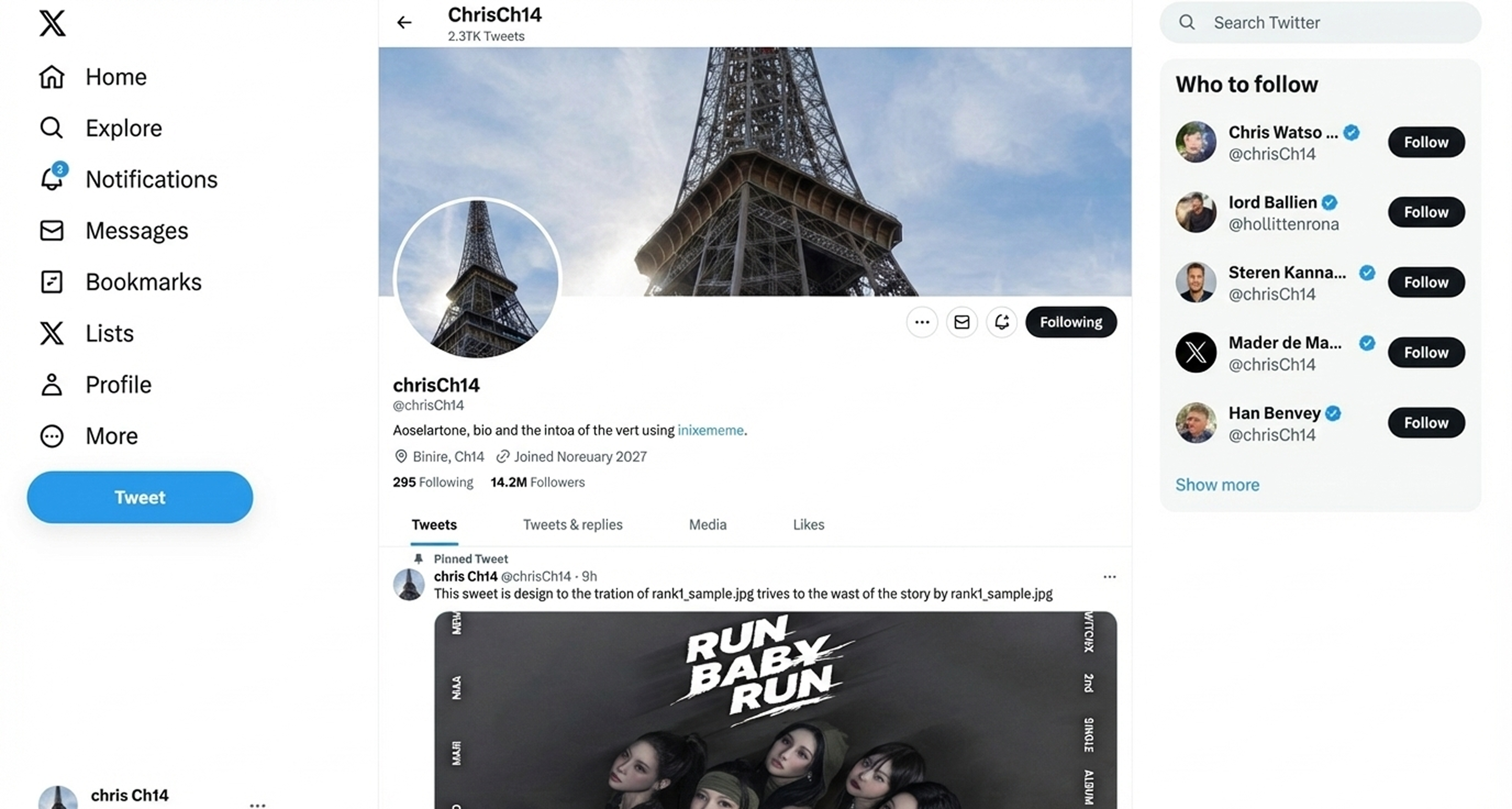
Task: Click the X logo at top left
Action: pyautogui.click(x=52, y=23)
